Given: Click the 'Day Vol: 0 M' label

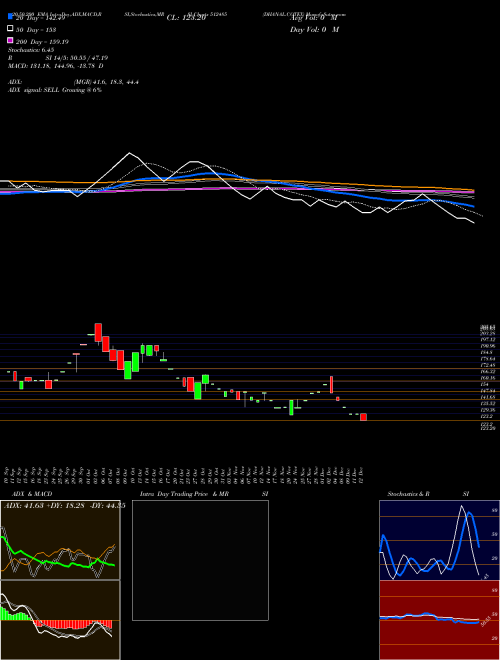Looking at the screenshot, I should coord(314,29).
